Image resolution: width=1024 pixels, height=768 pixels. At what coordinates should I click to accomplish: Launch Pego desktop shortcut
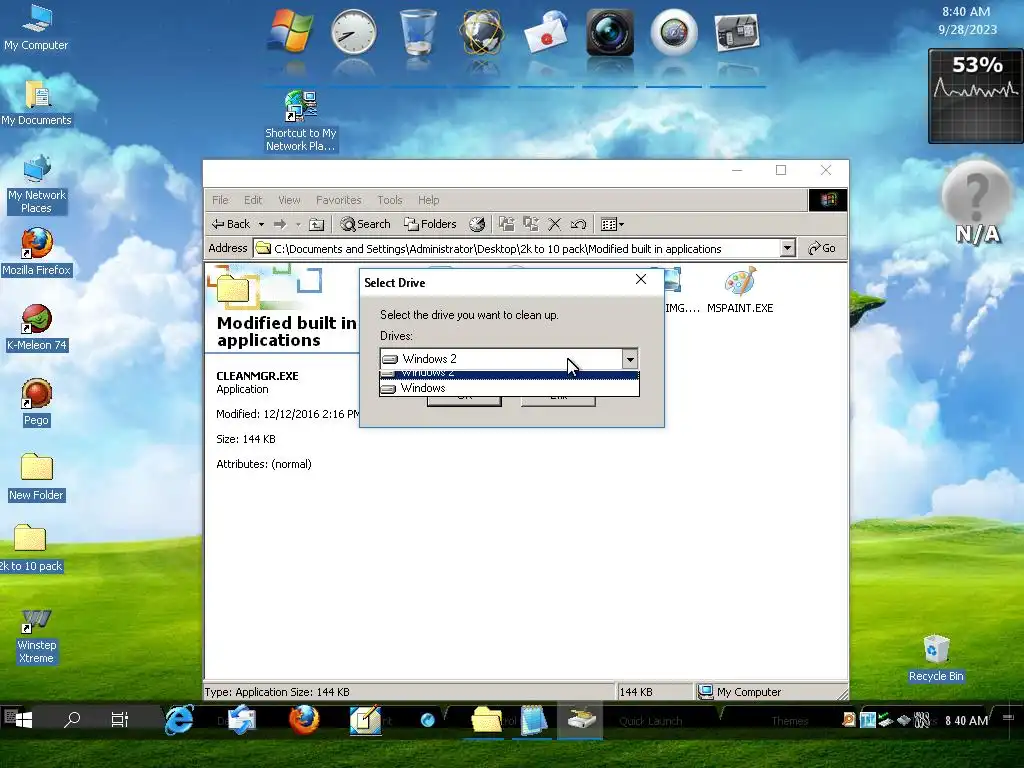(36, 403)
